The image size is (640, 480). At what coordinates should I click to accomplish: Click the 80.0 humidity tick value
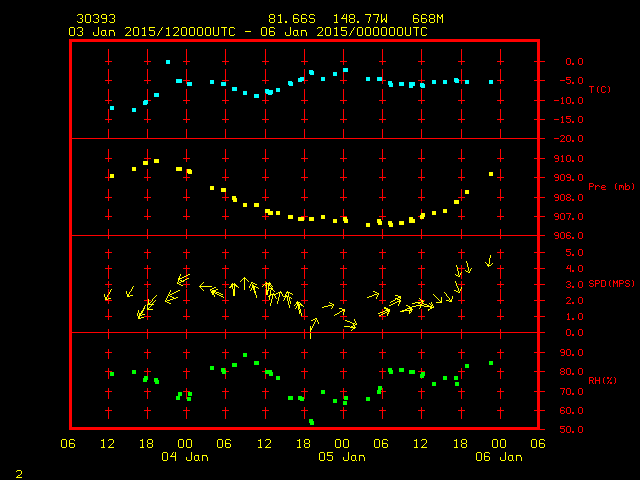tap(571, 372)
